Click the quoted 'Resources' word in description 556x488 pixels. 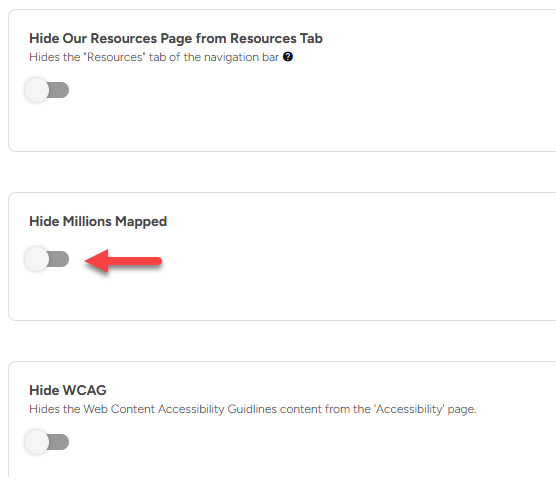click(115, 57)
